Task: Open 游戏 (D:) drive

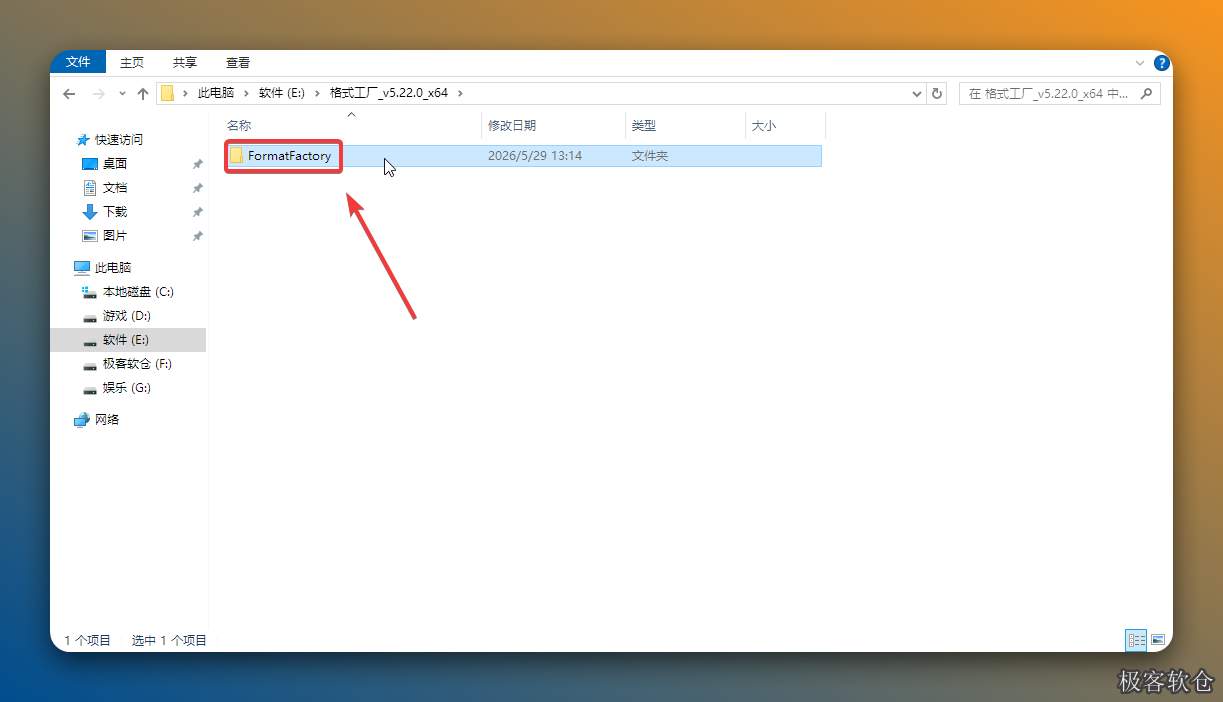Action: click(x=126, y=316)
